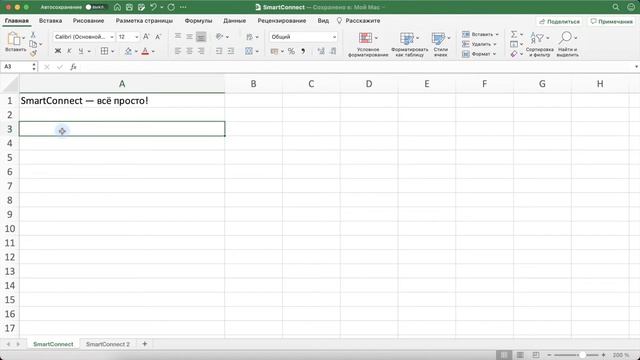The image size is (640, 360).
Task: Open Conditional formatting (Условное форматирование)
Action: pos(368,44)
